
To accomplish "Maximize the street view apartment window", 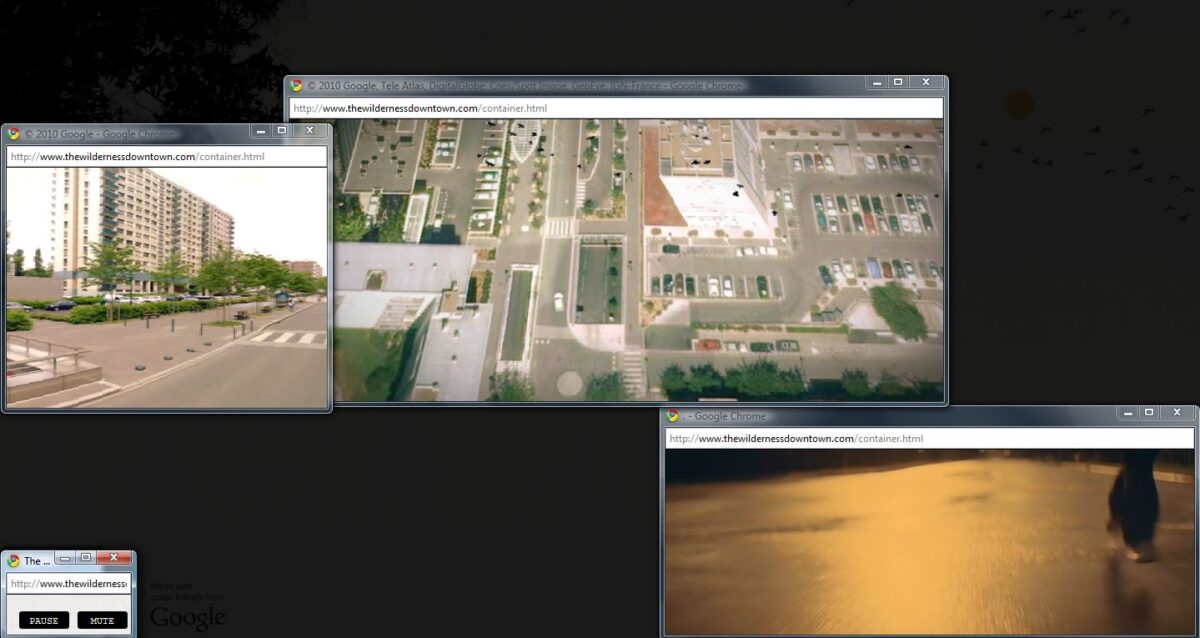I will [x=282, y=131].
